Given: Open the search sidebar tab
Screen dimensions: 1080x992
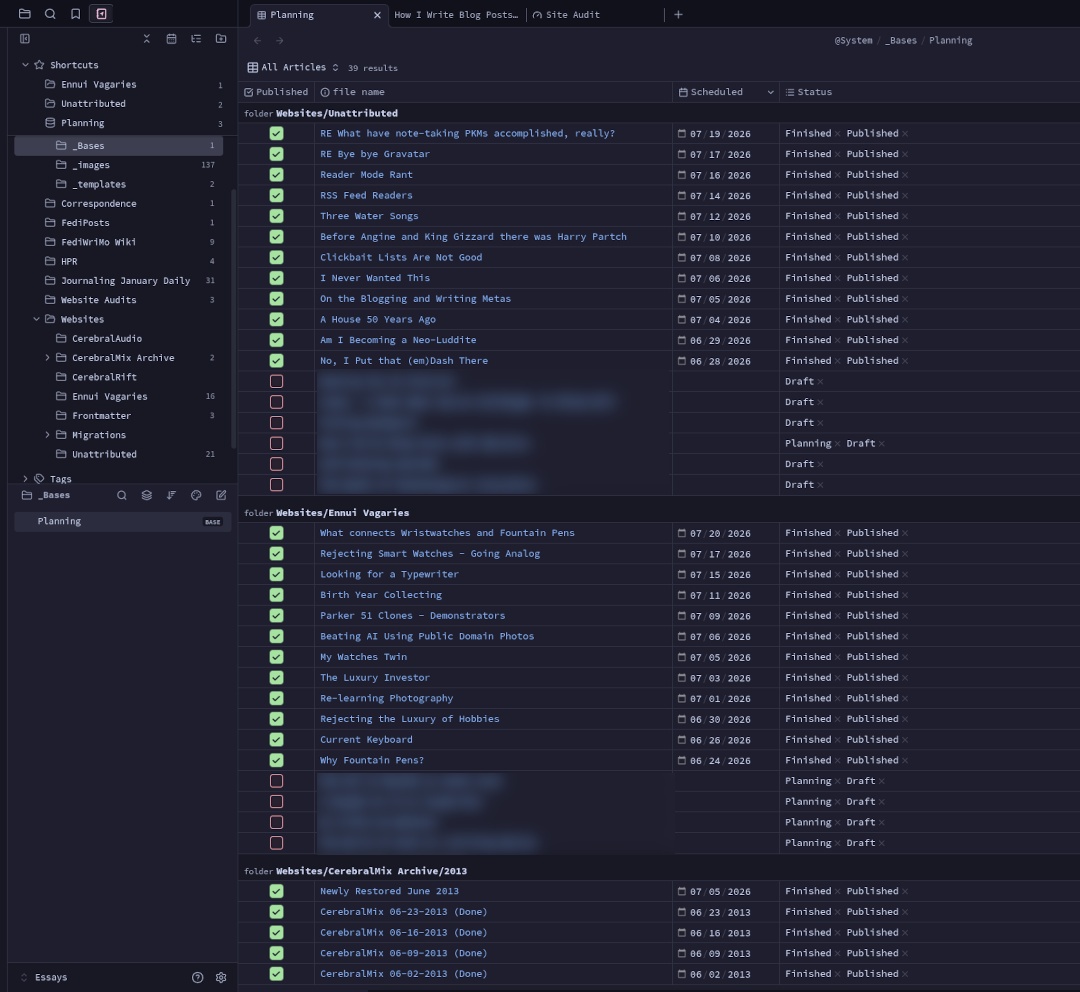Looking at the screenshot, I should (x=50, y=14).
